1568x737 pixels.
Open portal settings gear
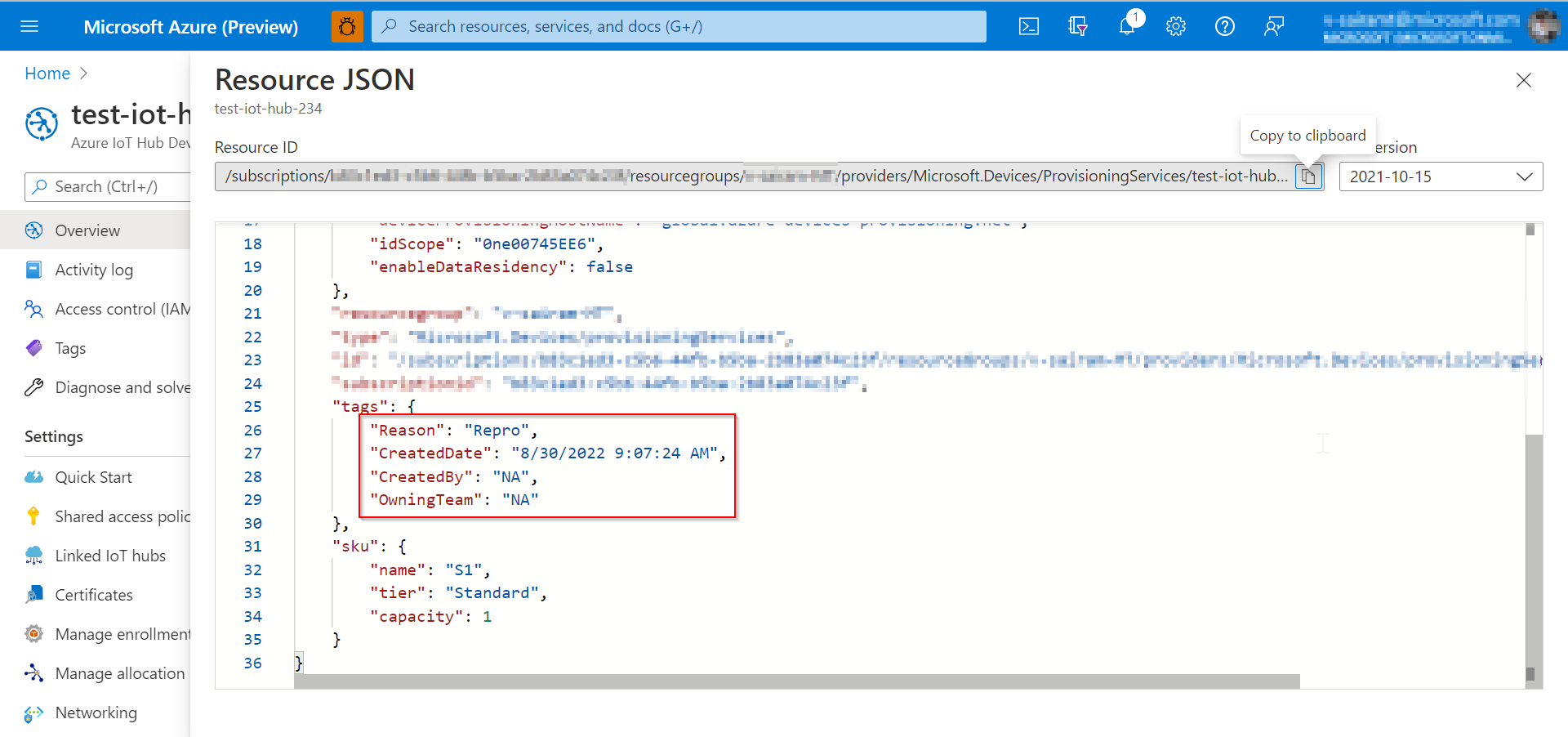click(1176, 26)
